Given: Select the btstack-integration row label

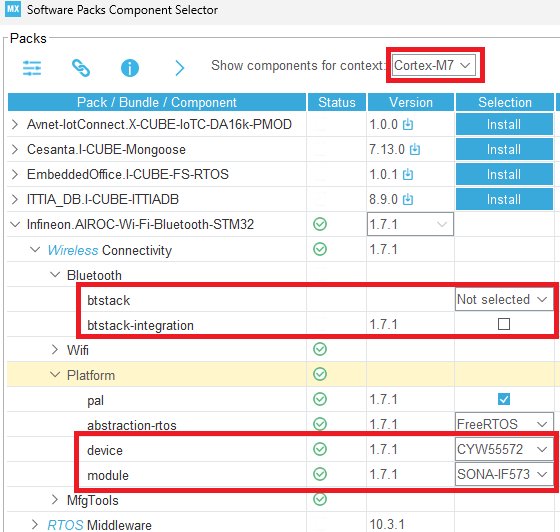Looking at the screenshot, I should click(140, 325).
